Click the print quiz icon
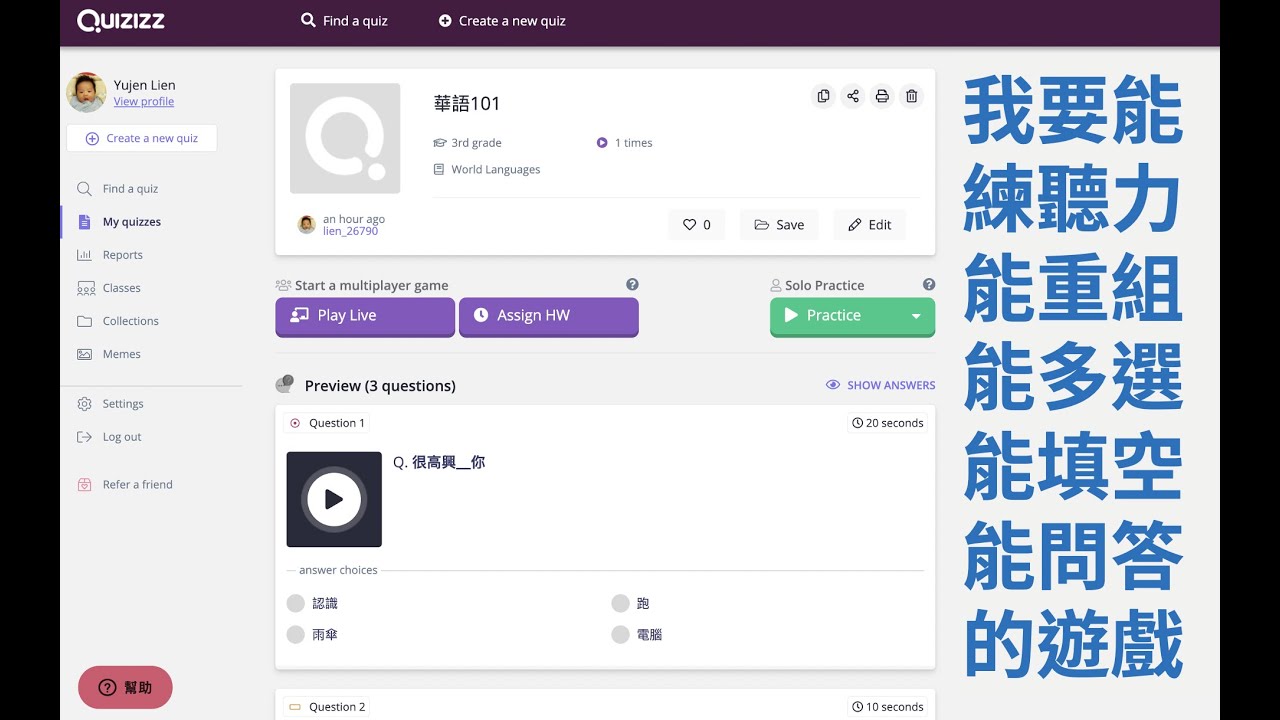 pyautogui.click(x=882, y=96)
